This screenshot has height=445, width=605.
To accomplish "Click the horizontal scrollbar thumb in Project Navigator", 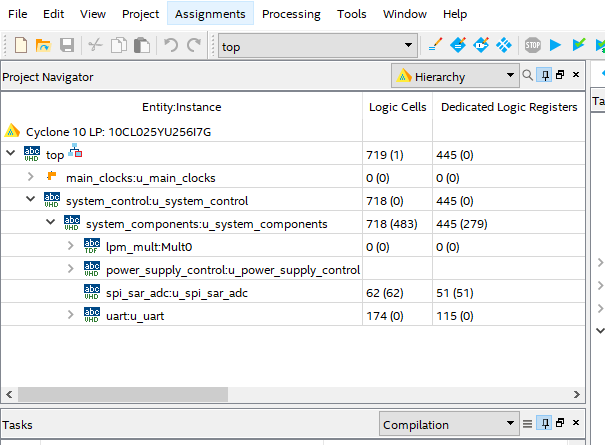I will pos(123,394).
